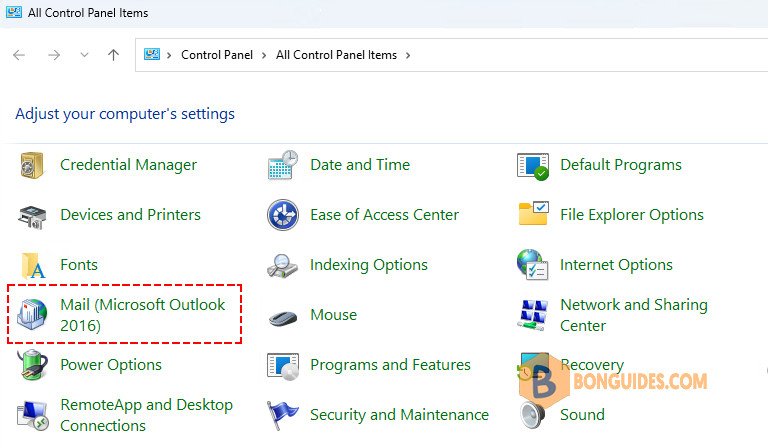This screenshot has width=768, height=446.
Task: Open the Indexing Options magnifier icon
Action: (x=283, y=266)
